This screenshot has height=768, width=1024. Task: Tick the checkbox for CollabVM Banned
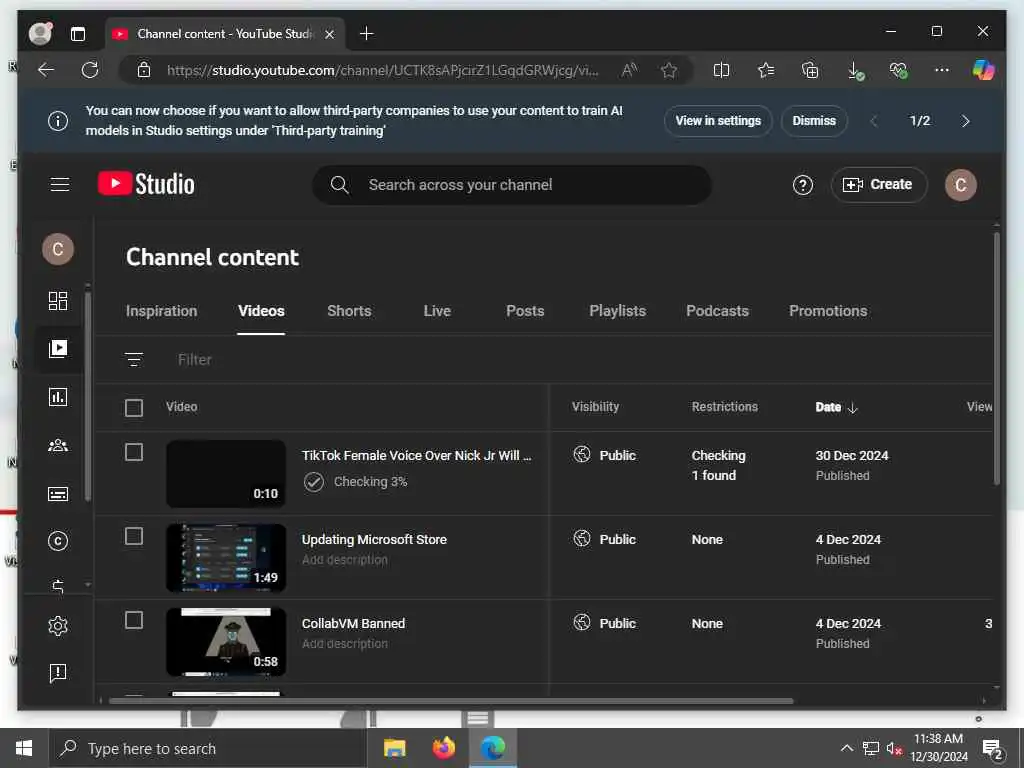[x=134, y=620]
